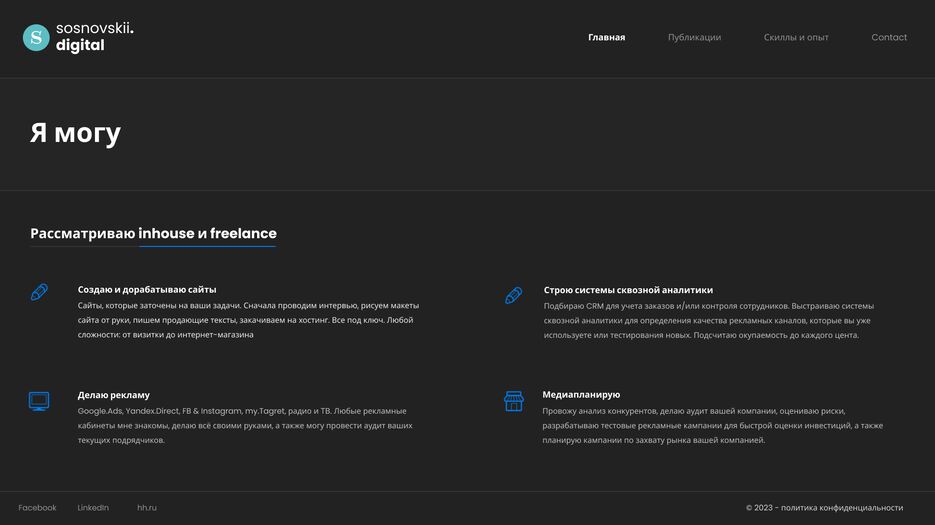Click the paragraph starting with Провожу анализ конкурентов

(x=713, y=425)
